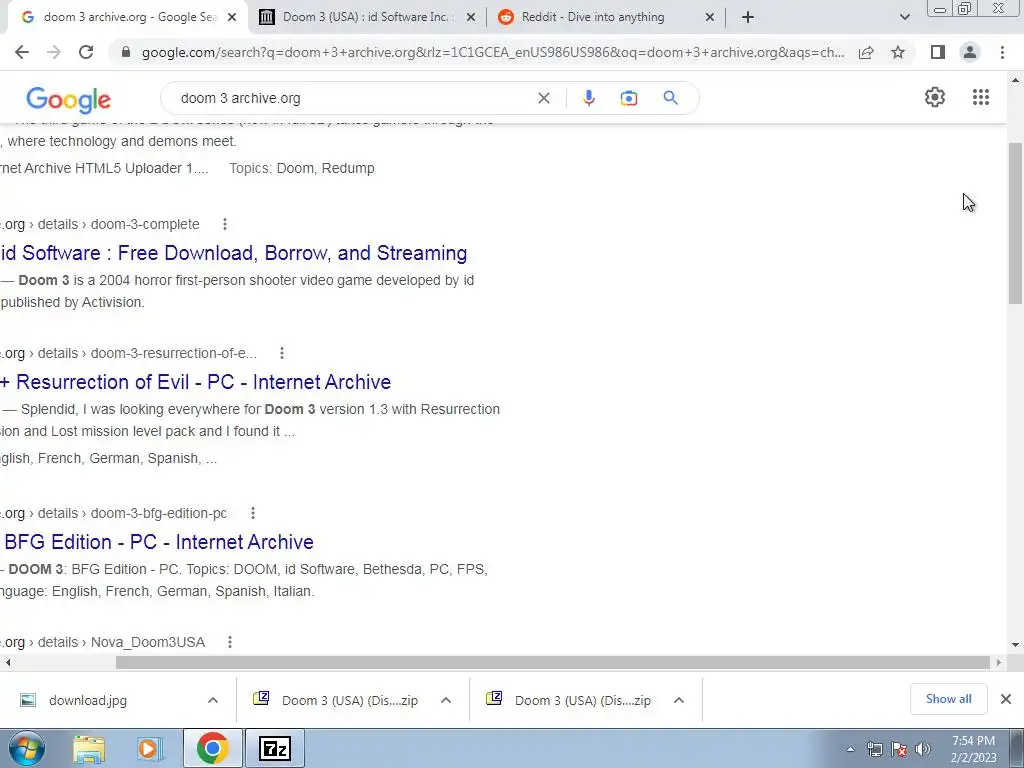The width and height of the screenshot is (1024, 768).
Task: Open 7-Zip from the taskbar
Action: (x=275, y=748)
